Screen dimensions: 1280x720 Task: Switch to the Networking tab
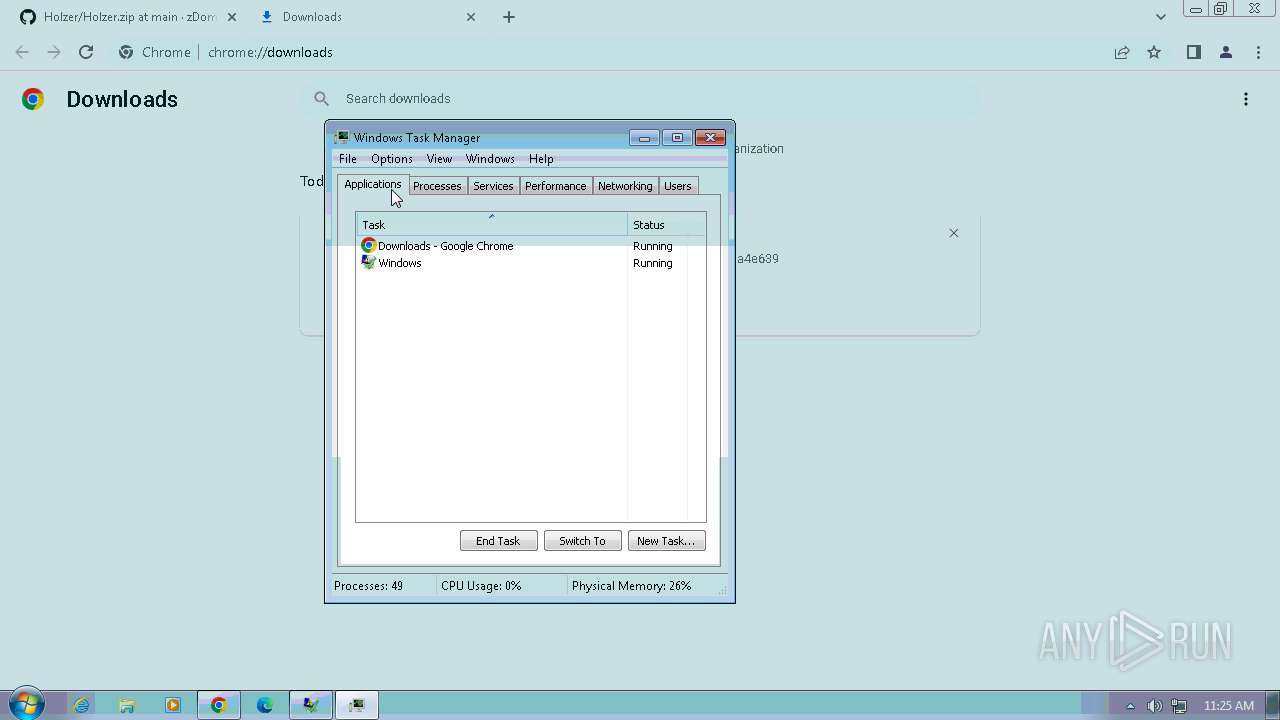point(625,186)
